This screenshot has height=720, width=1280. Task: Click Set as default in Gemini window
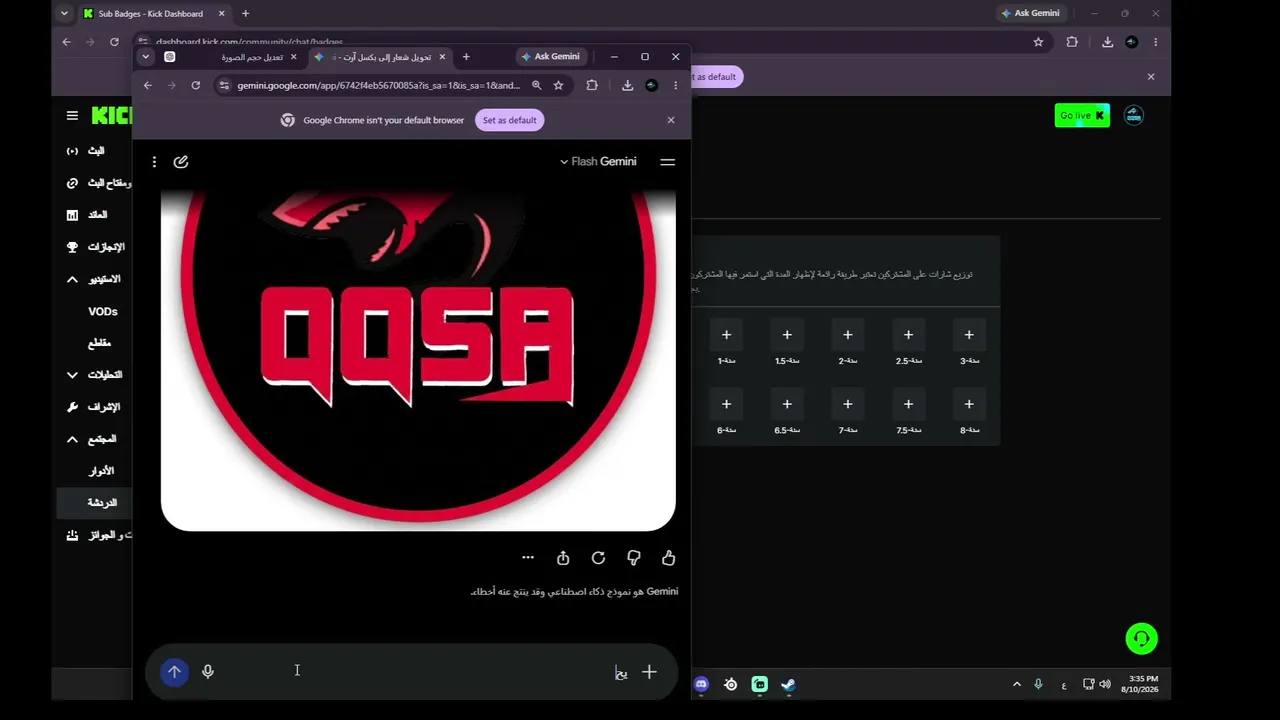[x=510, y=120]
